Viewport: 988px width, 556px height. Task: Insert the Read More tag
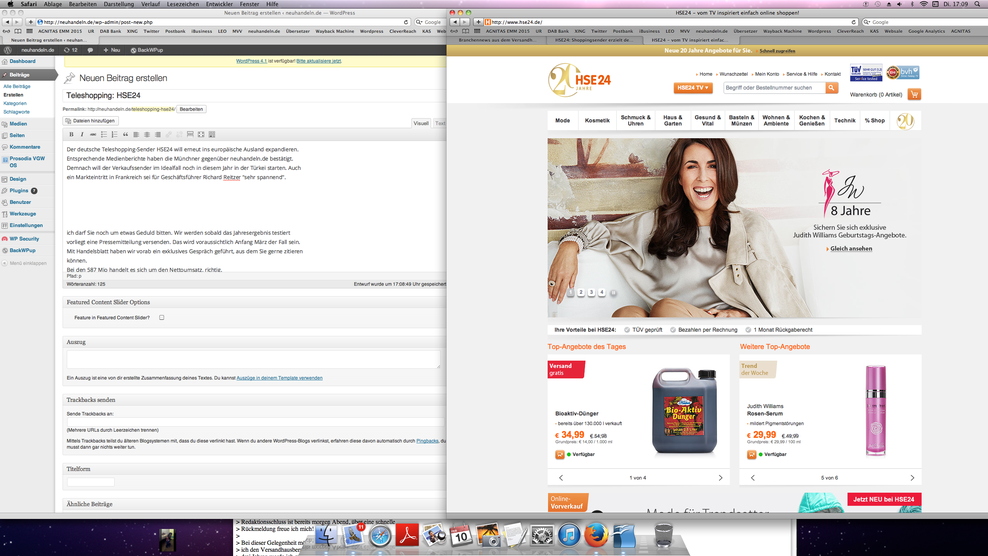tap(190, 134)
